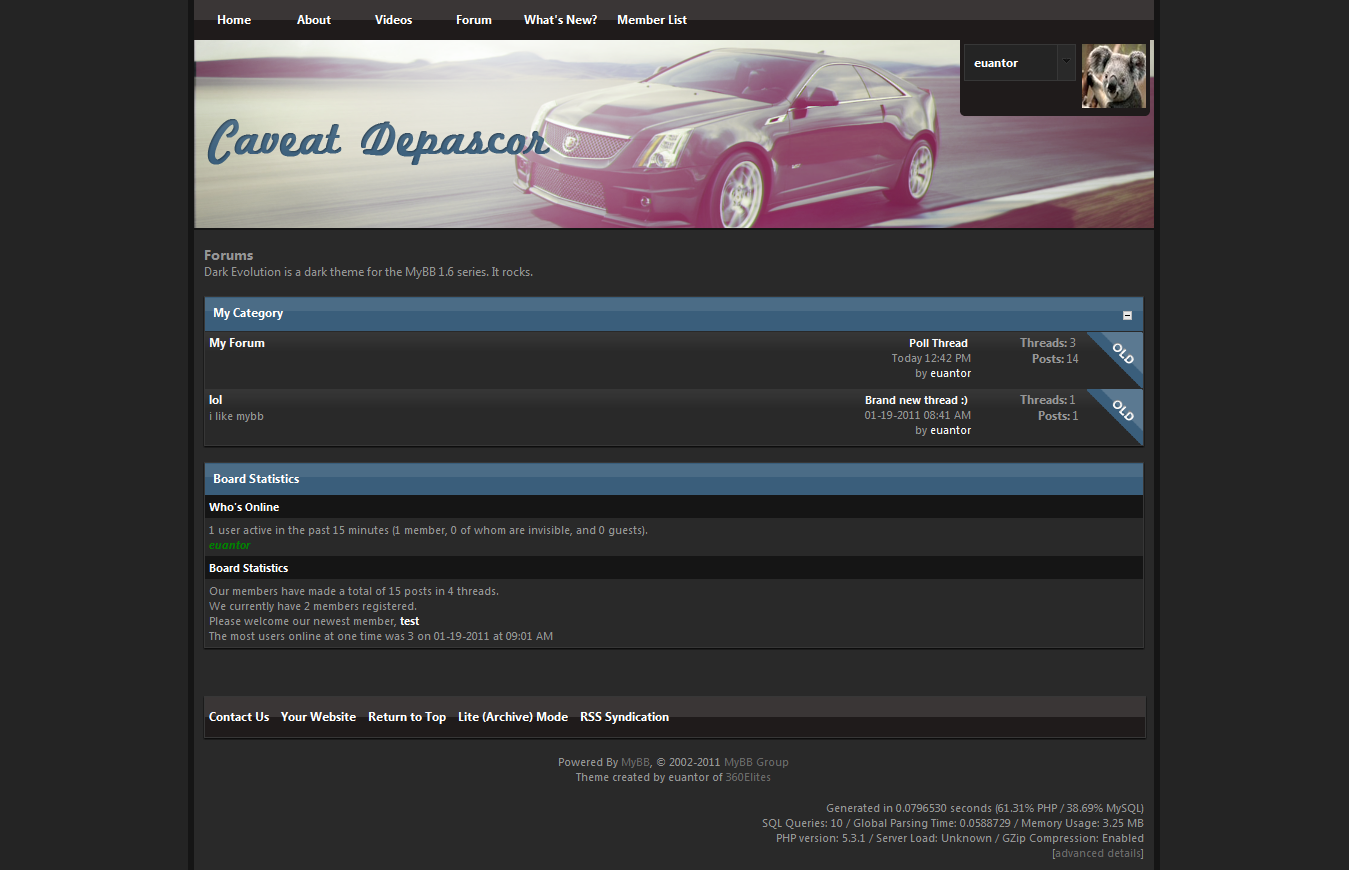The height and width of the screenshot is (870, 1349).
Task: Open the euantor user dropdown arrow
Action: (x=1066, y=62)
